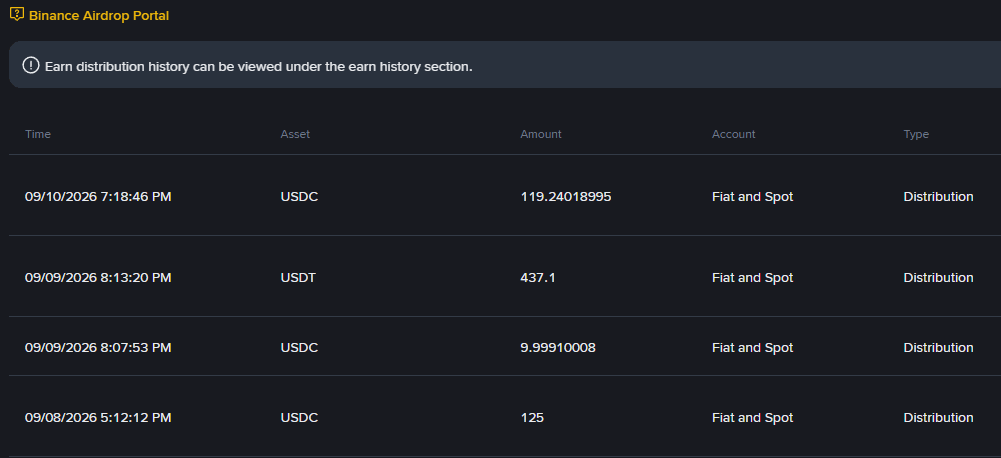Viewport: 1001px width, 458px height.
Task: Click the 09/08/2026 5:12:12 PM timestamp
Action: pyautogui.click(x=98, y=418)
